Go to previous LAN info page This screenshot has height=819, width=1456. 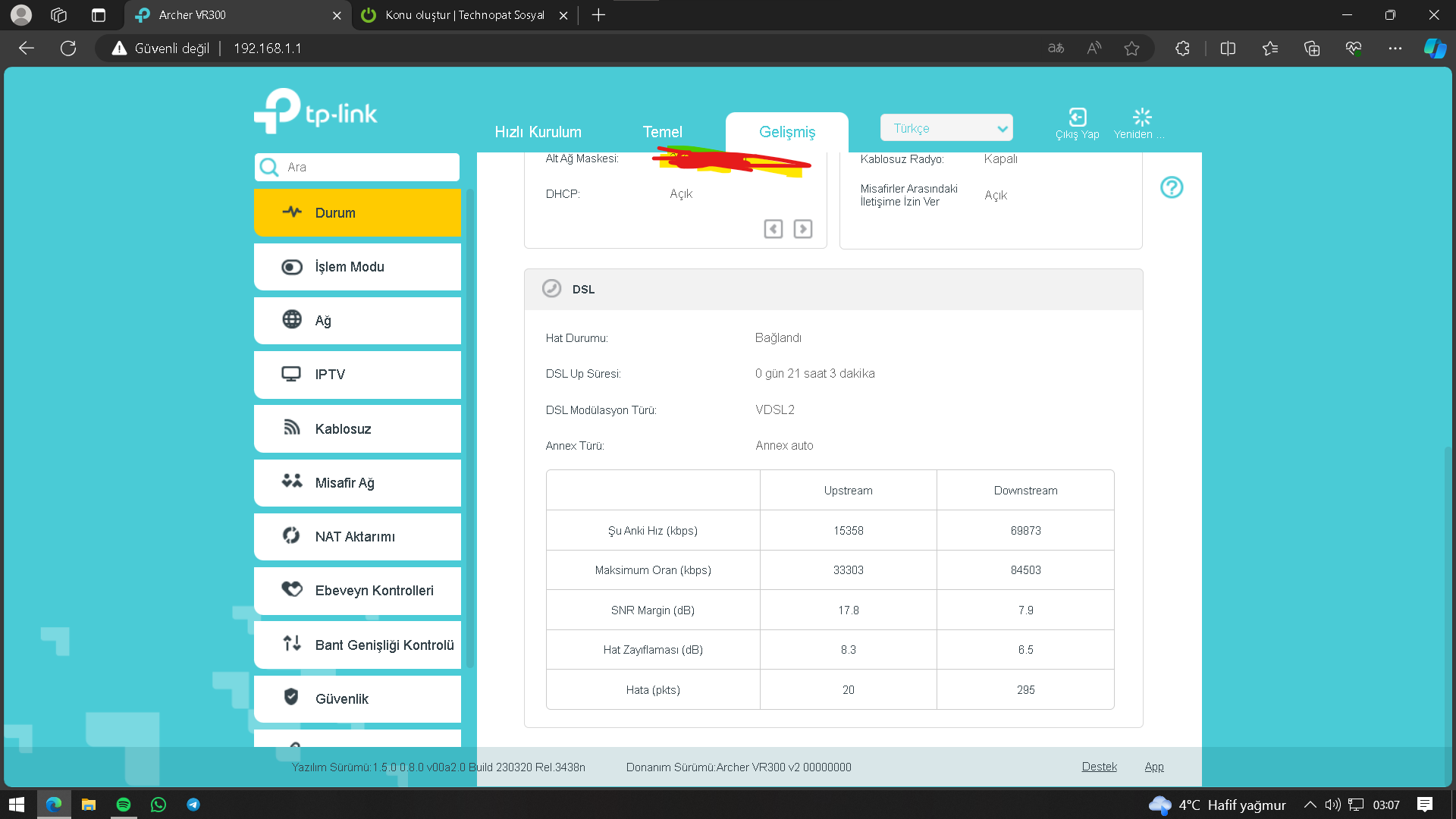point(773,229)
